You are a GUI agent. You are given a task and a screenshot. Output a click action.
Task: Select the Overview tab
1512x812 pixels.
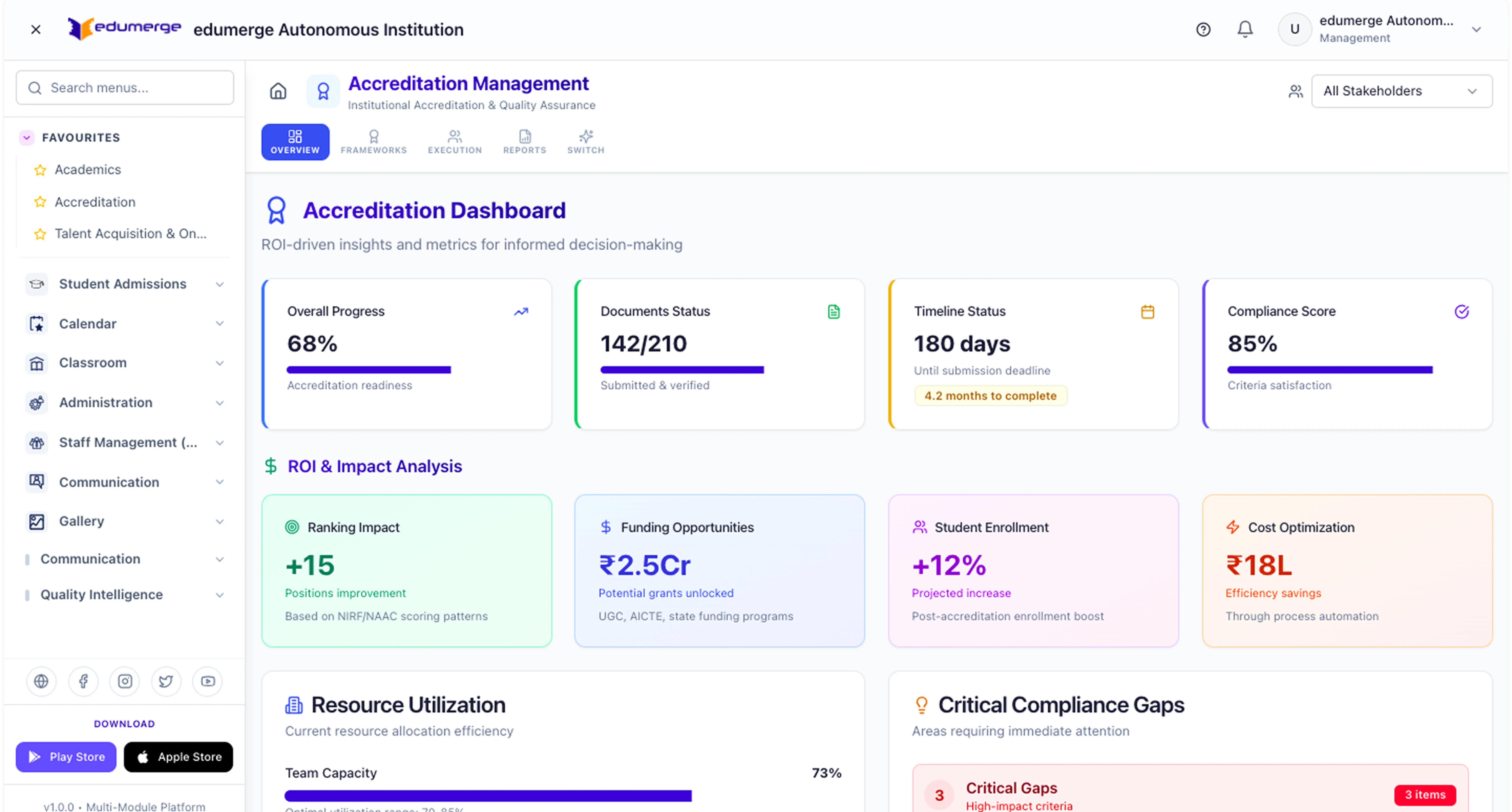pyautogui.click(x=295, y=142)
